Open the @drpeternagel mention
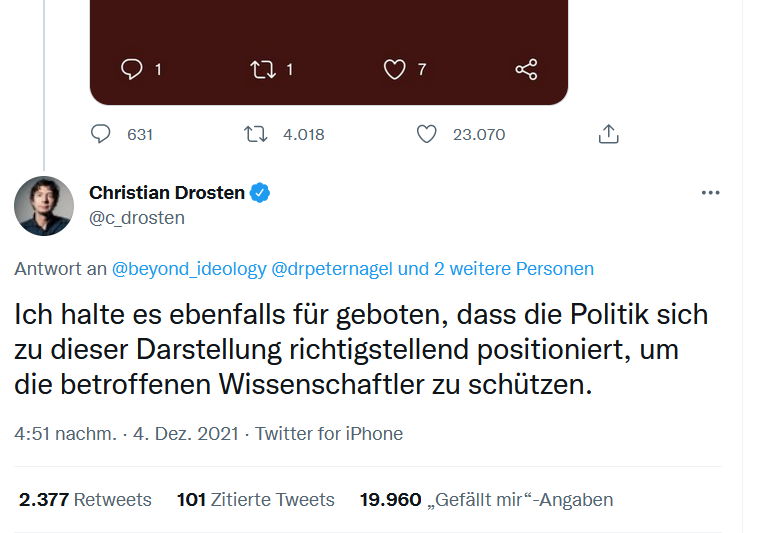 coord(332,269)
